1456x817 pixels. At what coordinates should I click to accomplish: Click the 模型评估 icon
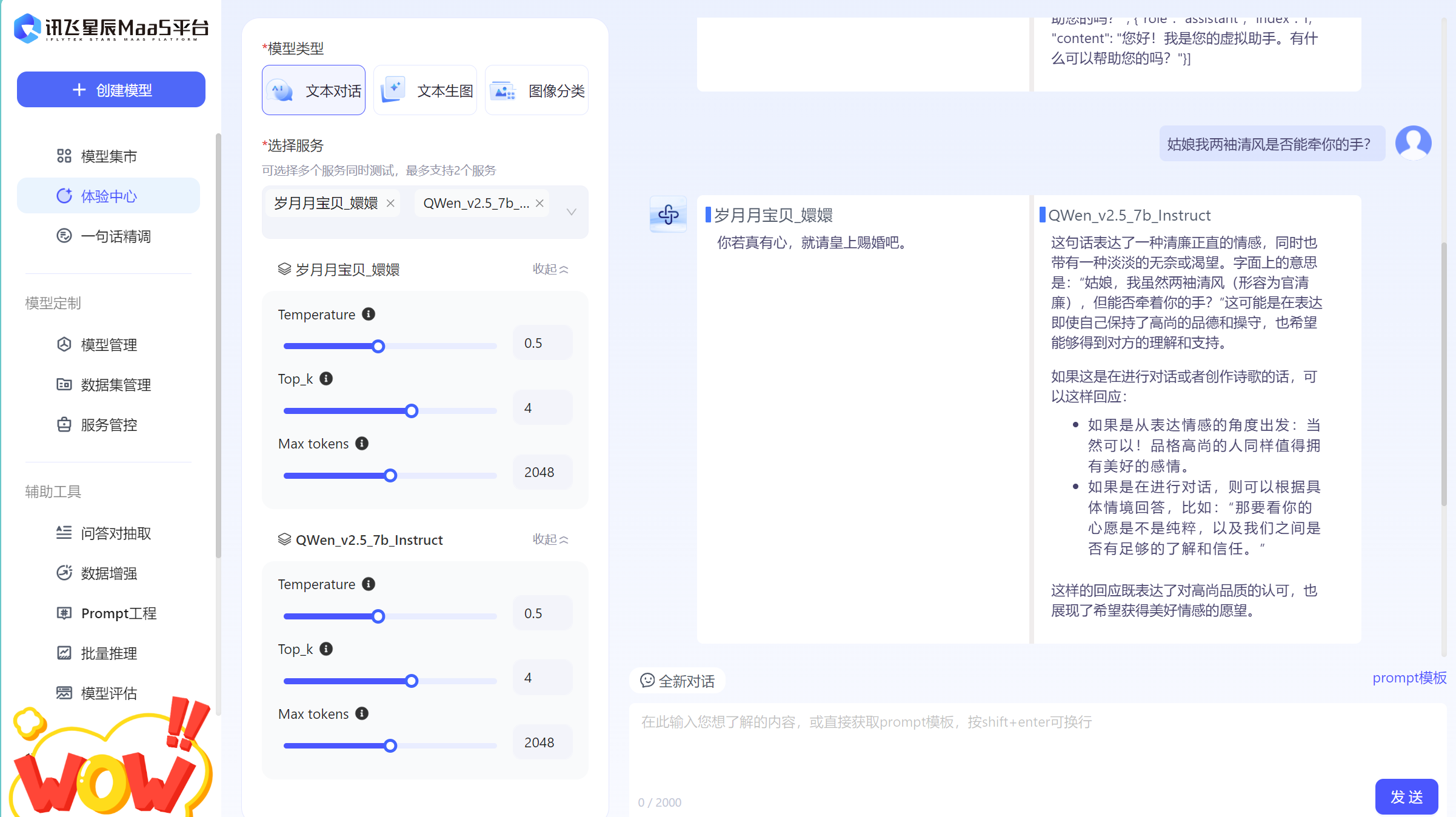point(64,693)
